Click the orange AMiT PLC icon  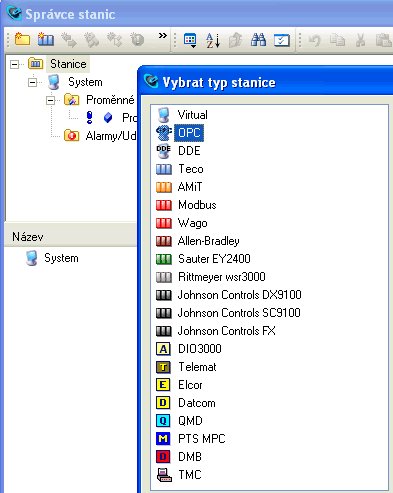pos(164,187)
